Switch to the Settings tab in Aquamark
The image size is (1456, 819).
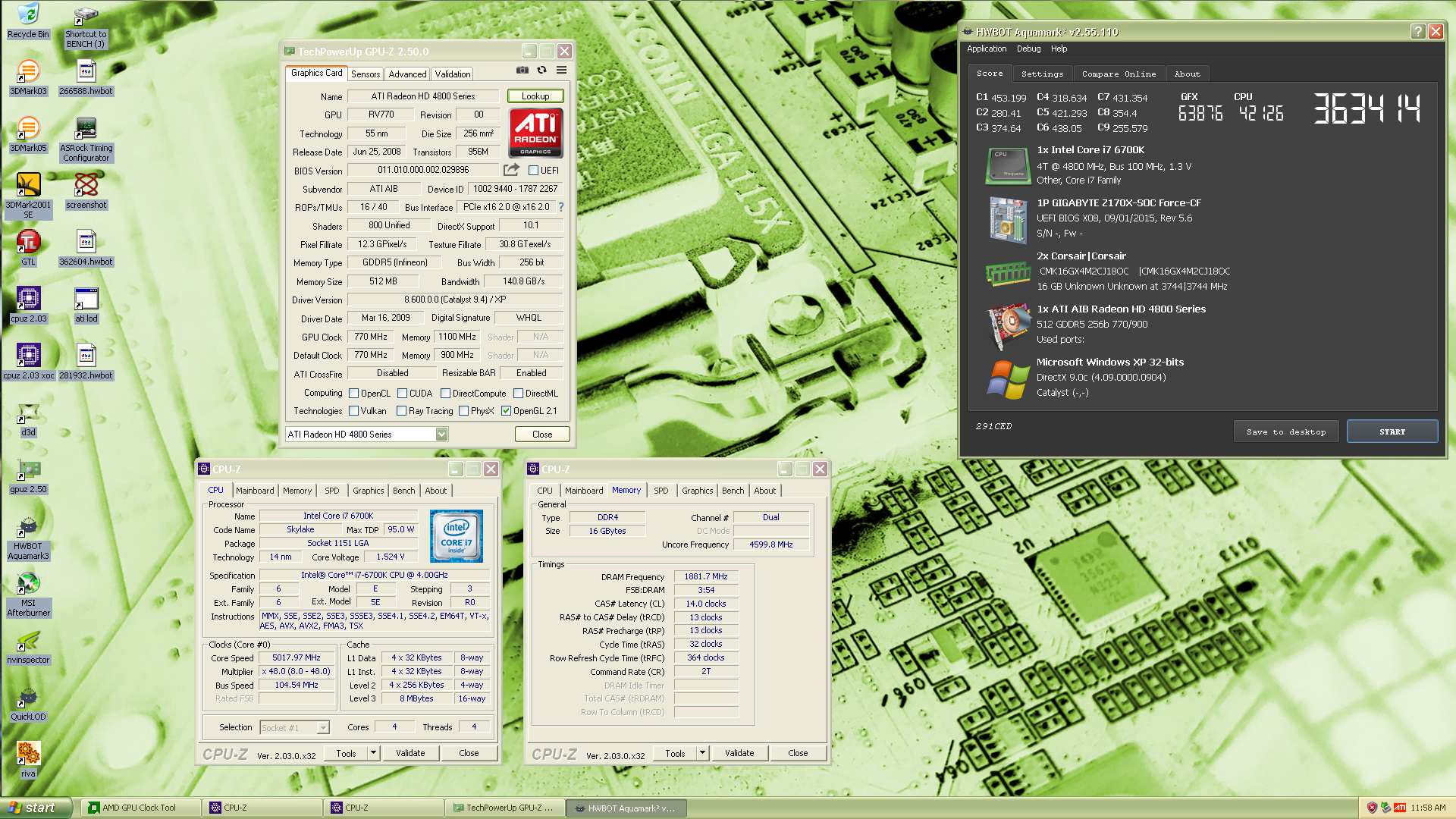1042,74
